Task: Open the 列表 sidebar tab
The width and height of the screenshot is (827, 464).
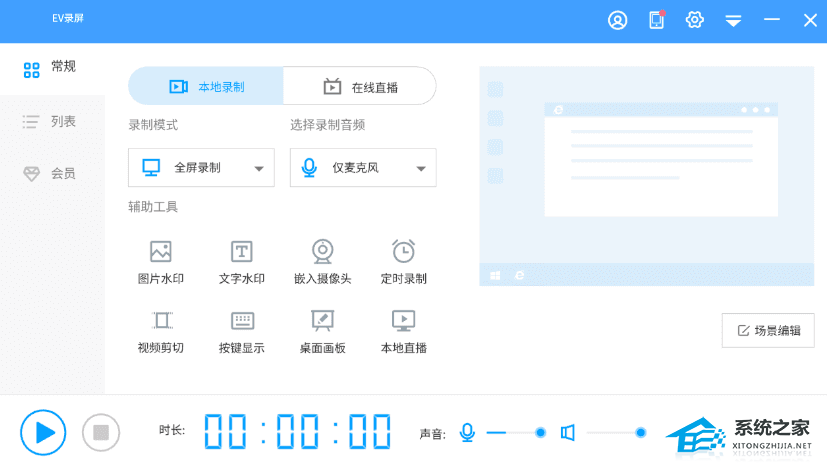Action: pos(52,122)
